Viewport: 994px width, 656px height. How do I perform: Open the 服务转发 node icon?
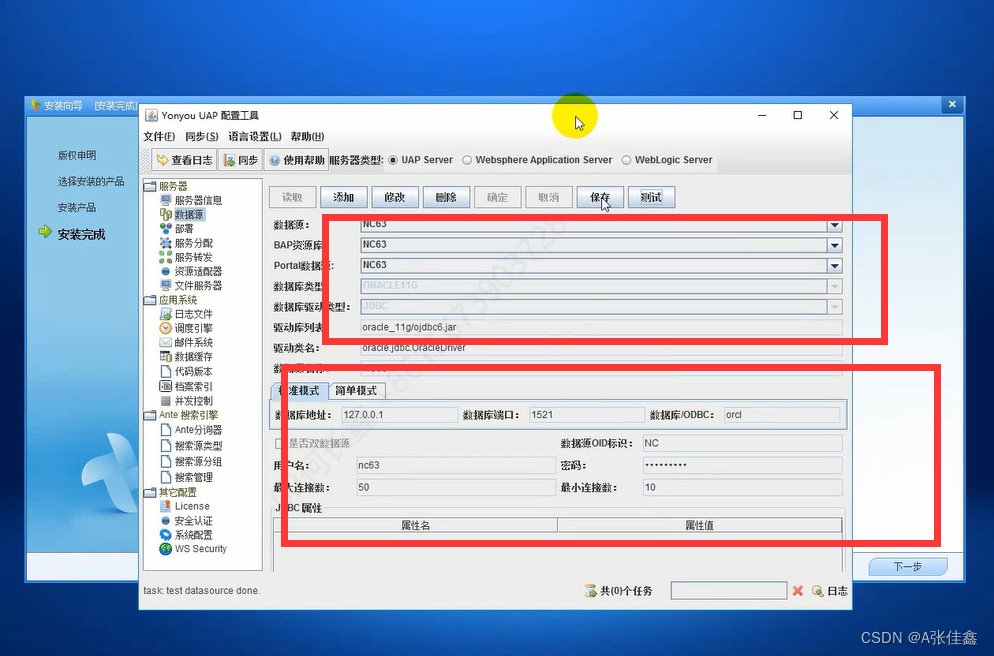pos(165,257)
